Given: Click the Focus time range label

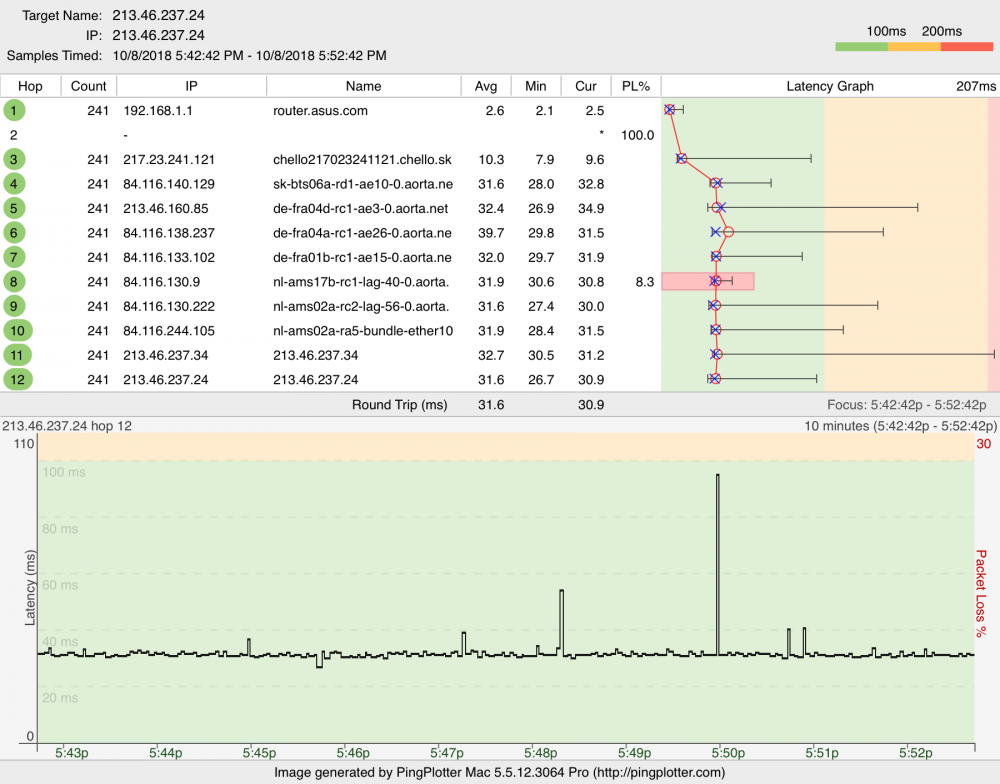Looking at the screenshot, I should click(x=907, y=405).
